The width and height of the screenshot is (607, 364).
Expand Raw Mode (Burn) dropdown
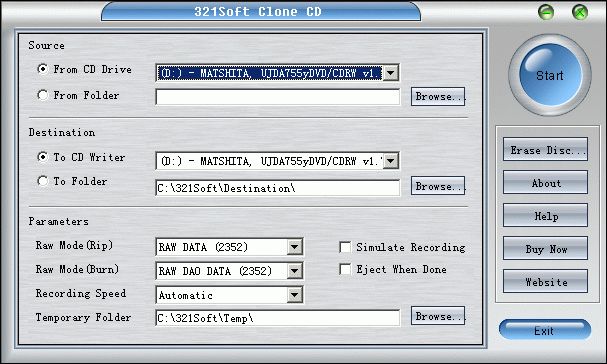point(295,271)
